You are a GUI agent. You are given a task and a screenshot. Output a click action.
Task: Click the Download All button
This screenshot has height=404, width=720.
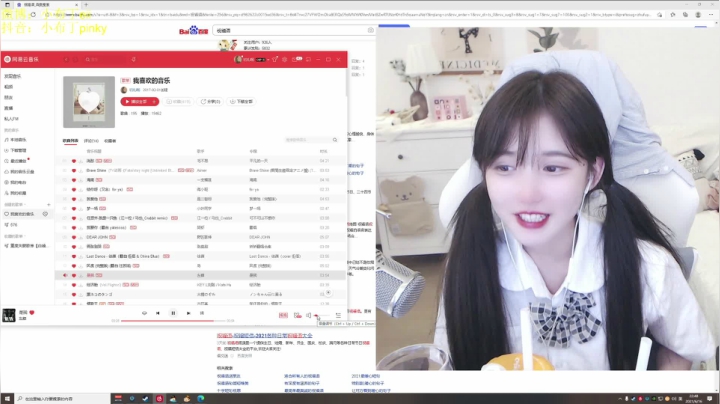click(x=242, y=101)
